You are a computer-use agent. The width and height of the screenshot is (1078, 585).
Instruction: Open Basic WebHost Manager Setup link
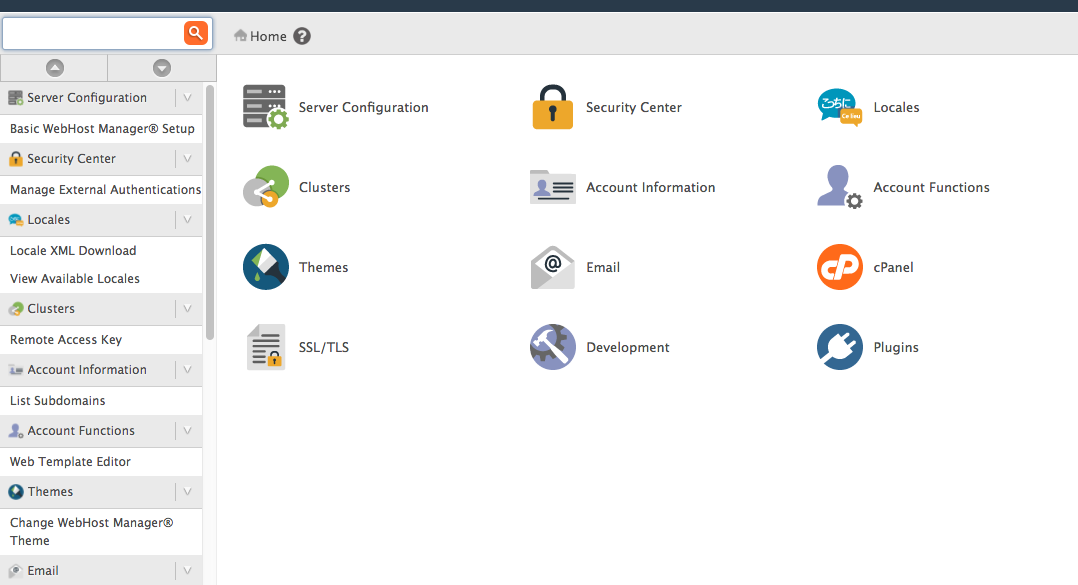[102, 129]
